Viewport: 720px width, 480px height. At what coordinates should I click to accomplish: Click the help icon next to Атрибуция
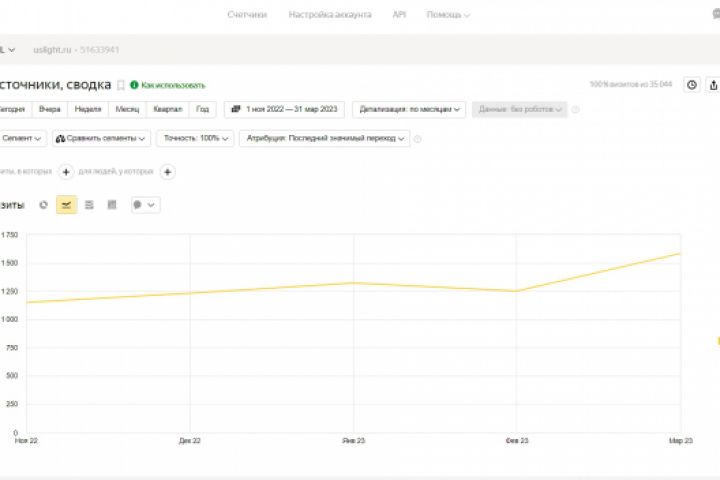(417, 139)
